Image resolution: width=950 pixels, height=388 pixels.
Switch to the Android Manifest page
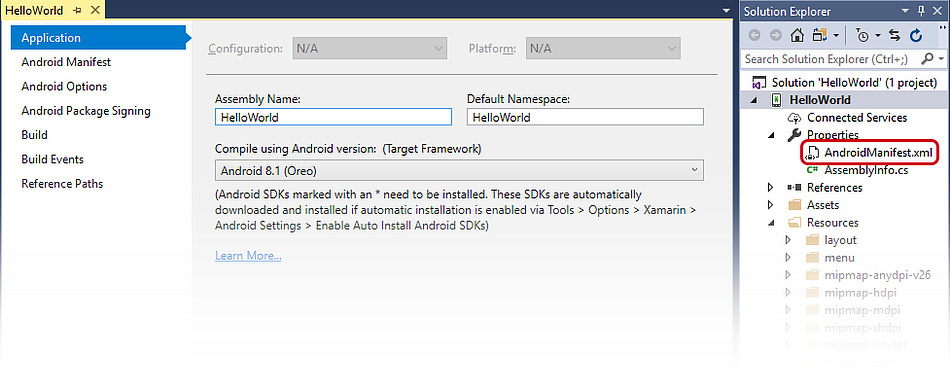coord(66,62)
